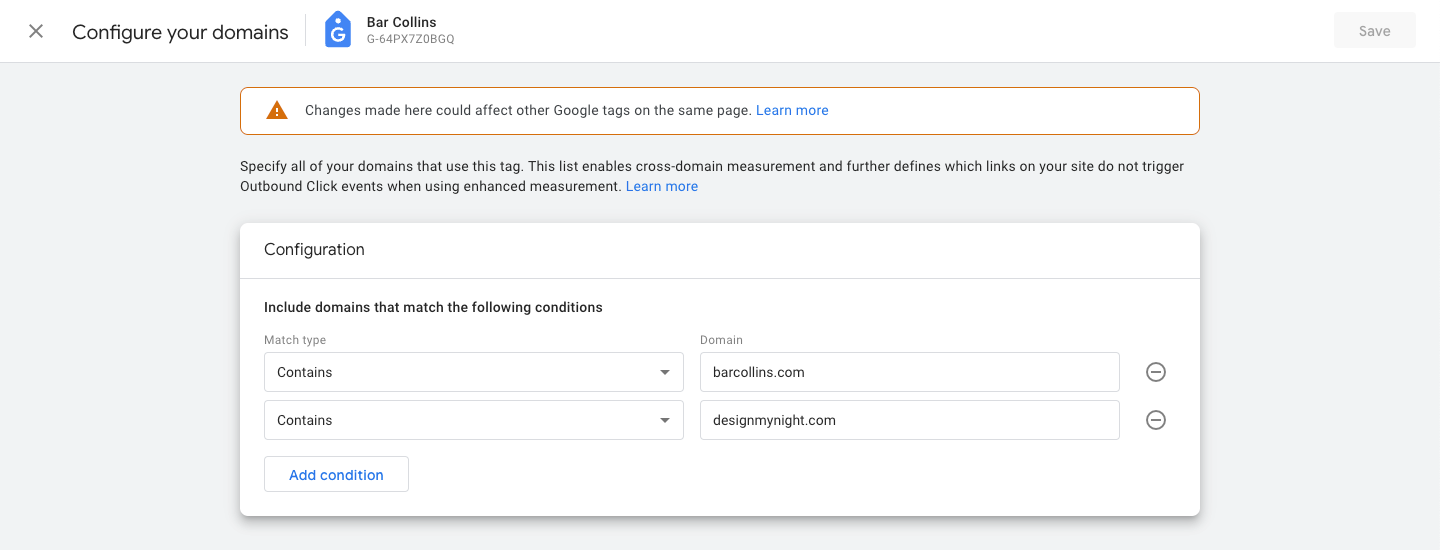The image size is (1440, 550).
Task: Remove the barcollins.com condition
Action: coord(1155,372)
